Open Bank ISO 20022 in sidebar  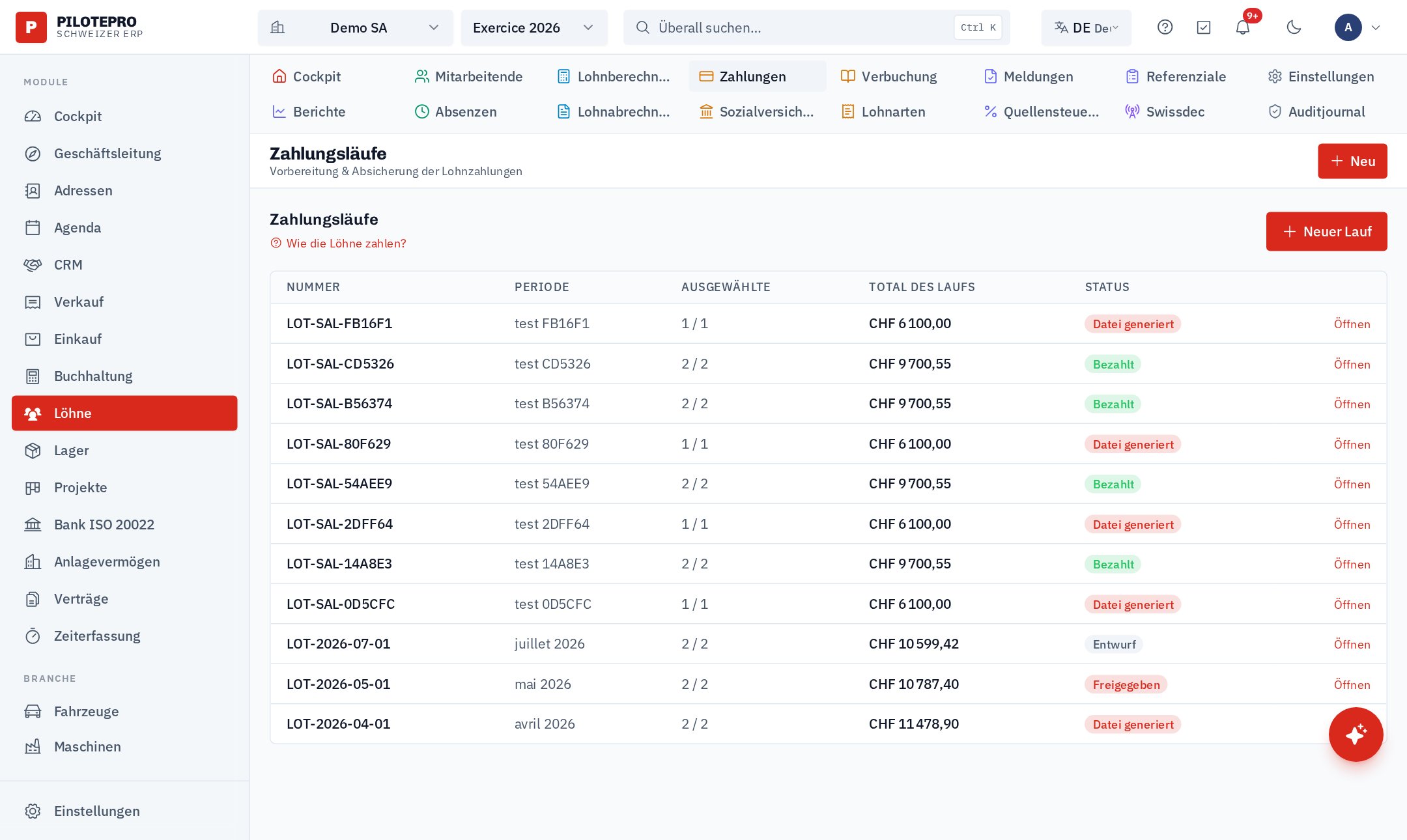pos(124,524)
